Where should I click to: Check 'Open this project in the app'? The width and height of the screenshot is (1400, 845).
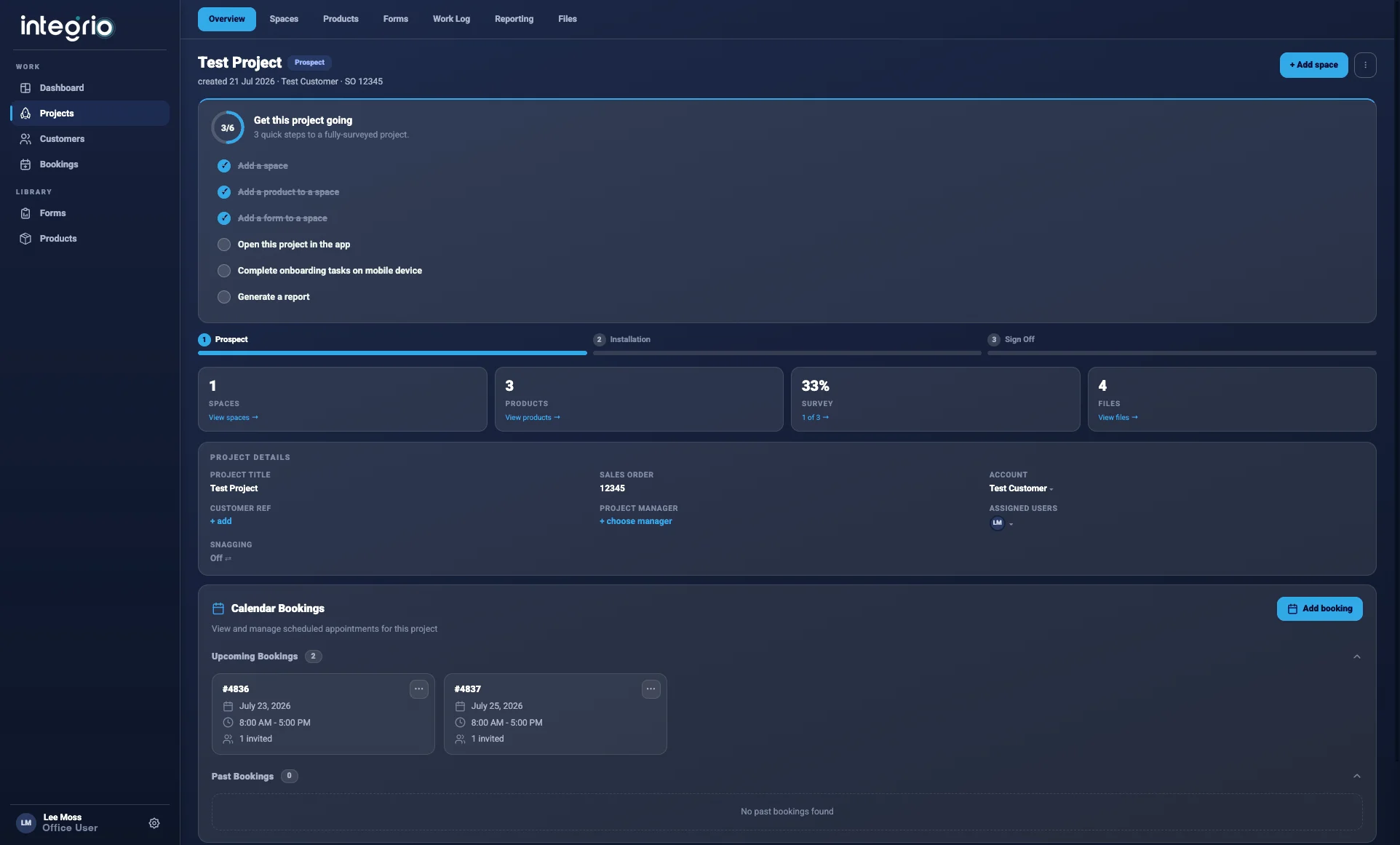pos(224,245)
